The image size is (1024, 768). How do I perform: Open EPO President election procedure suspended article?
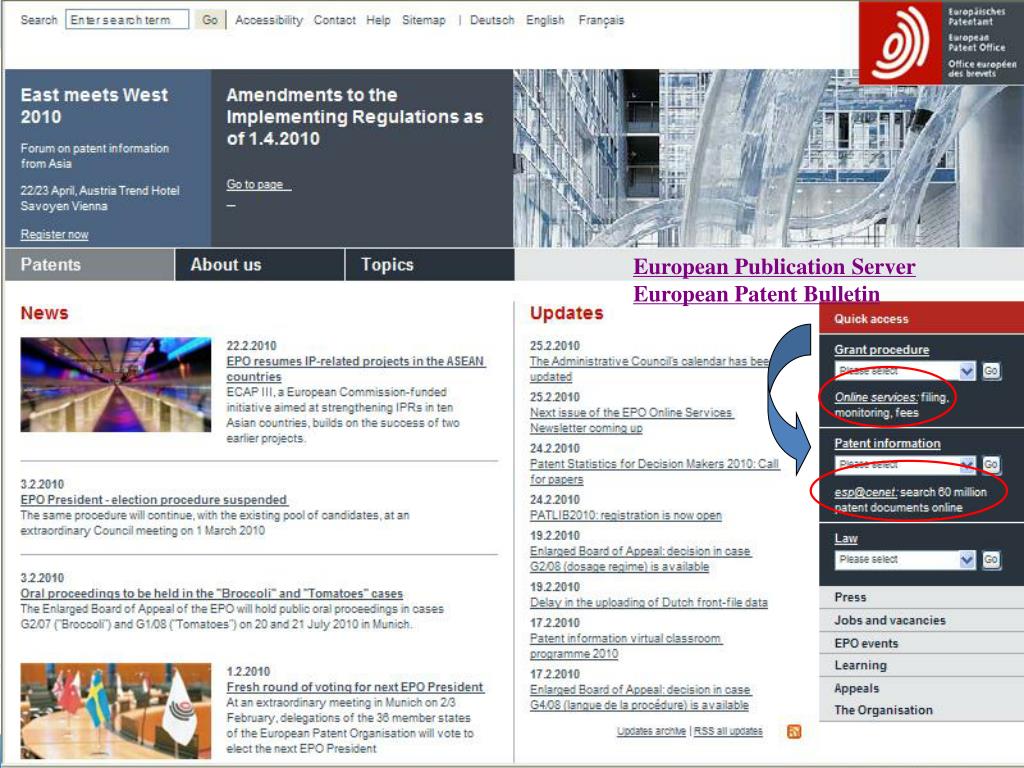154,500
